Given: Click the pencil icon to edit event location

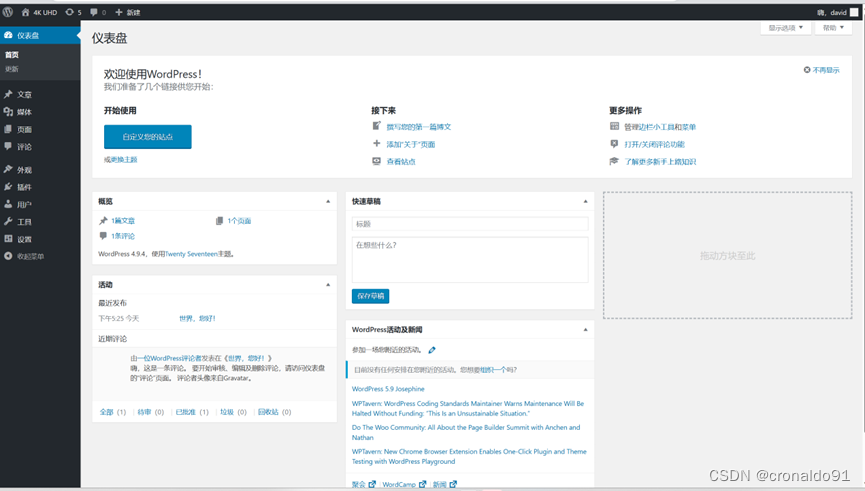Looking at the screenshot, I should [x=432, y=350].
